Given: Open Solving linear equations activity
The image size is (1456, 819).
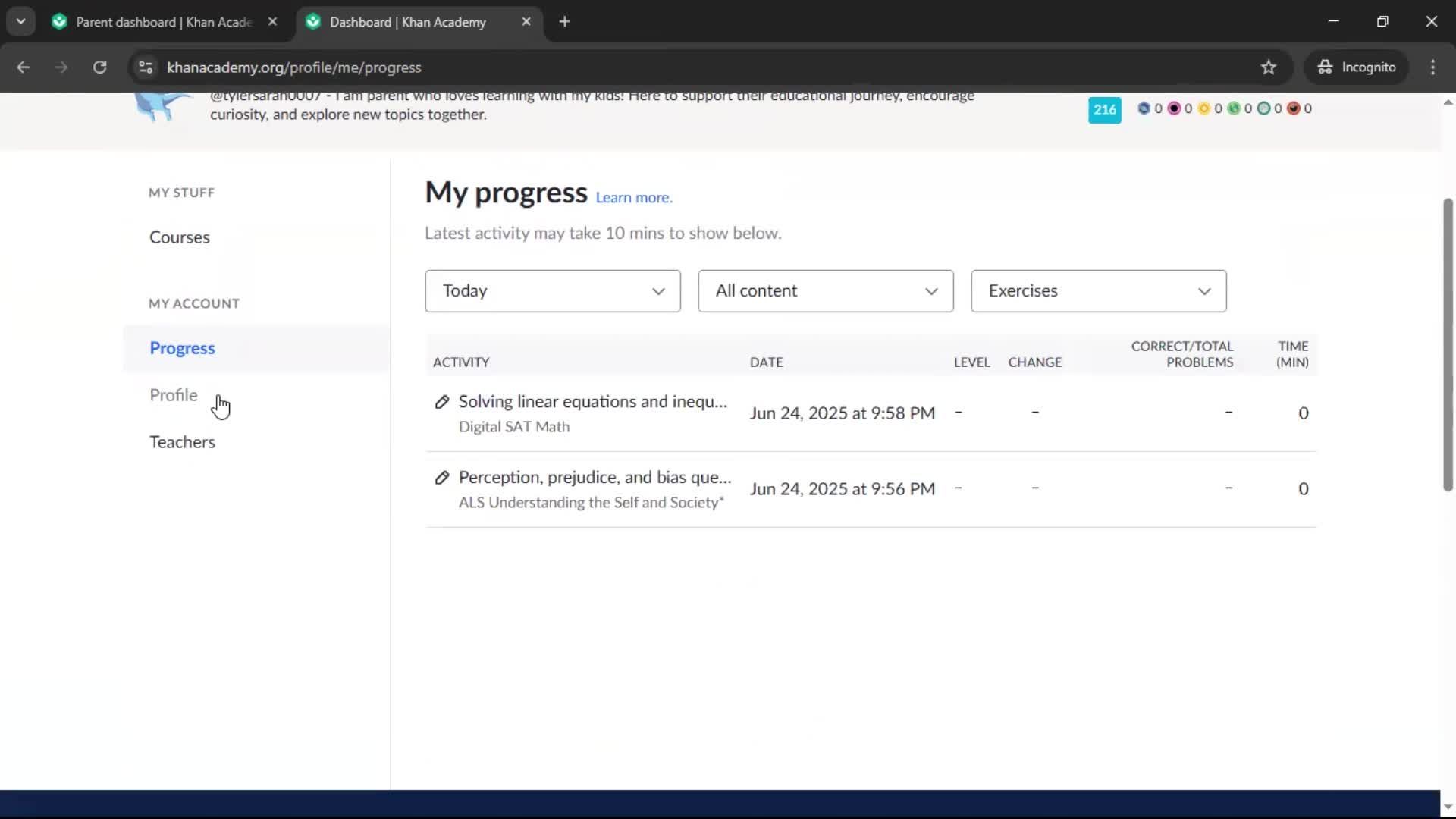Looking at the screenshot, I should 592,402.
